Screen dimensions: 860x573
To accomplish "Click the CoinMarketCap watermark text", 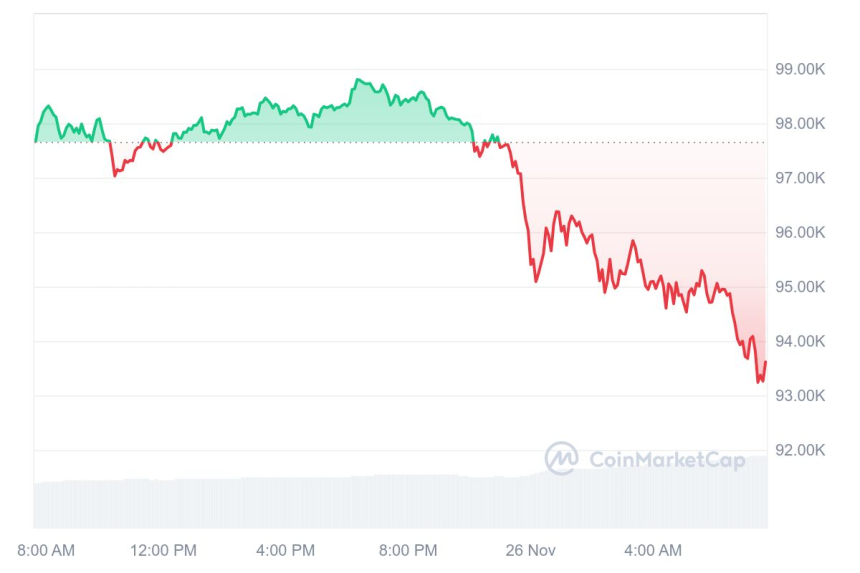I will point(667,460).
